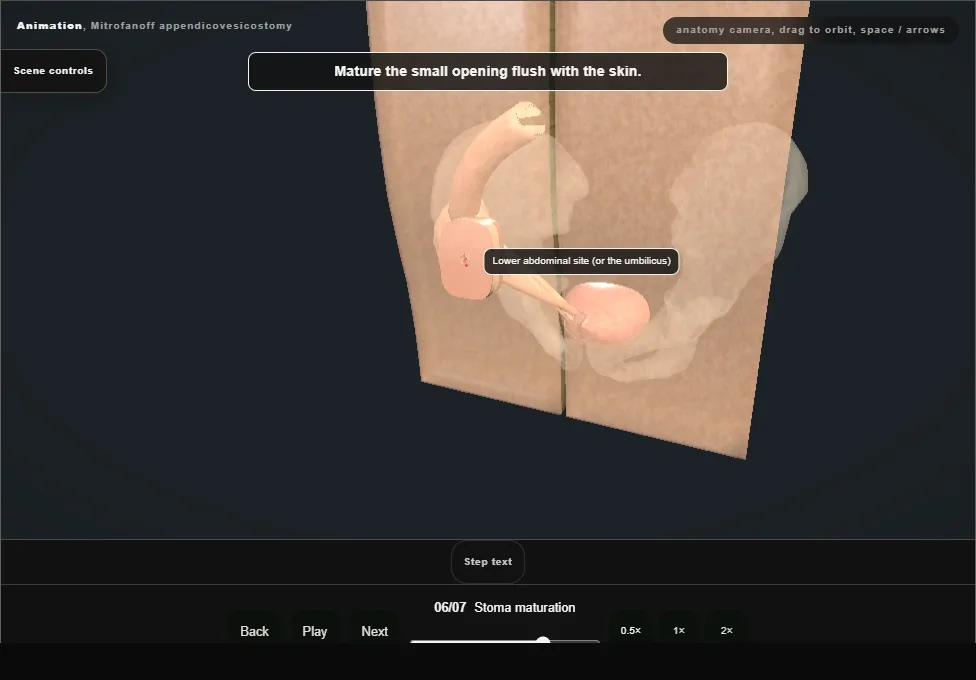Click the 'Lower abdominal site (or the umbilicus)' label

(581, 261)
